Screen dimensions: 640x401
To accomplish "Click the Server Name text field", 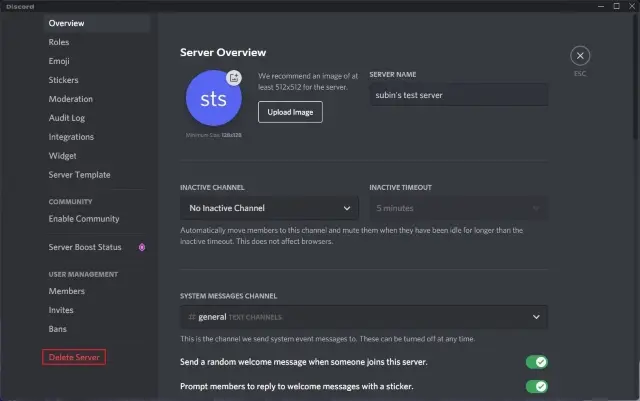I will coord(458,95).
